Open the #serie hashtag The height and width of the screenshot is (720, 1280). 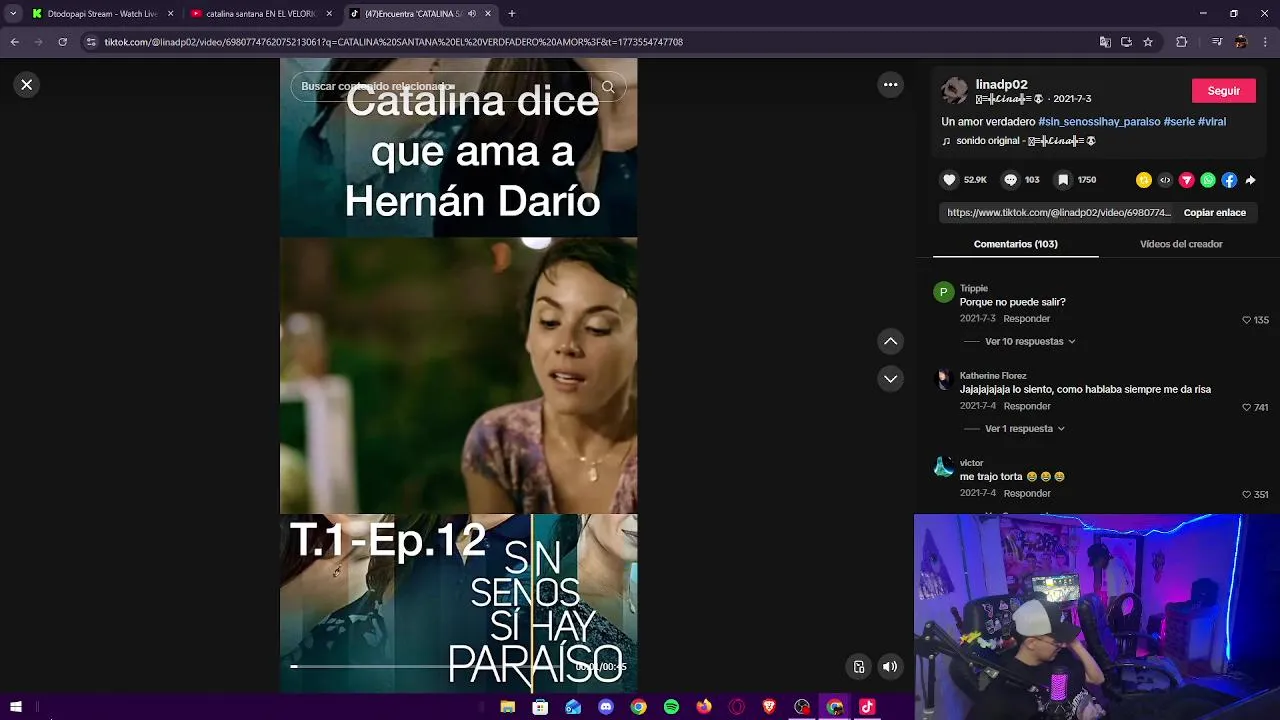1179,122
